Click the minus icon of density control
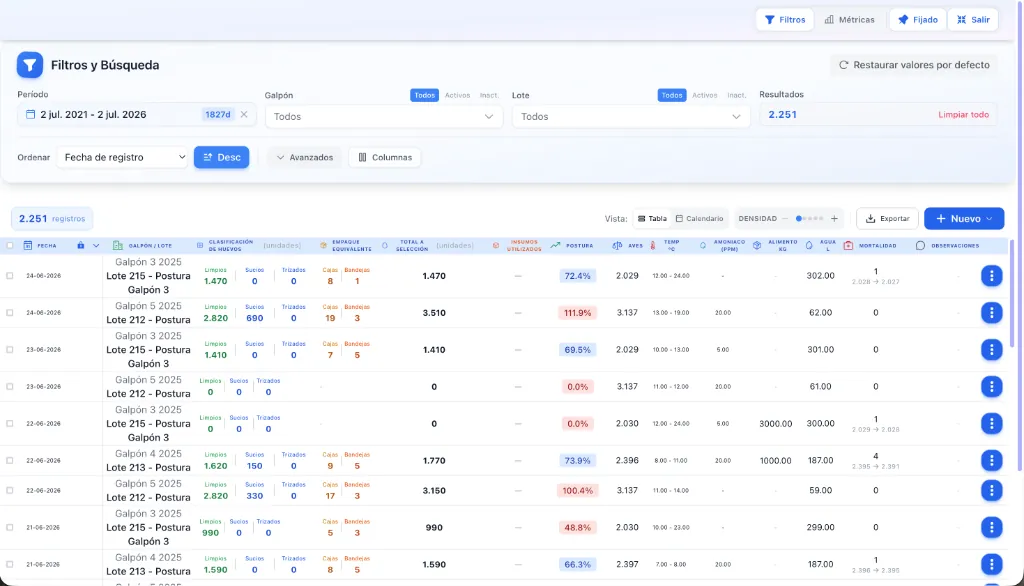Screen dimensions: 1024x586 click(785, 219)
